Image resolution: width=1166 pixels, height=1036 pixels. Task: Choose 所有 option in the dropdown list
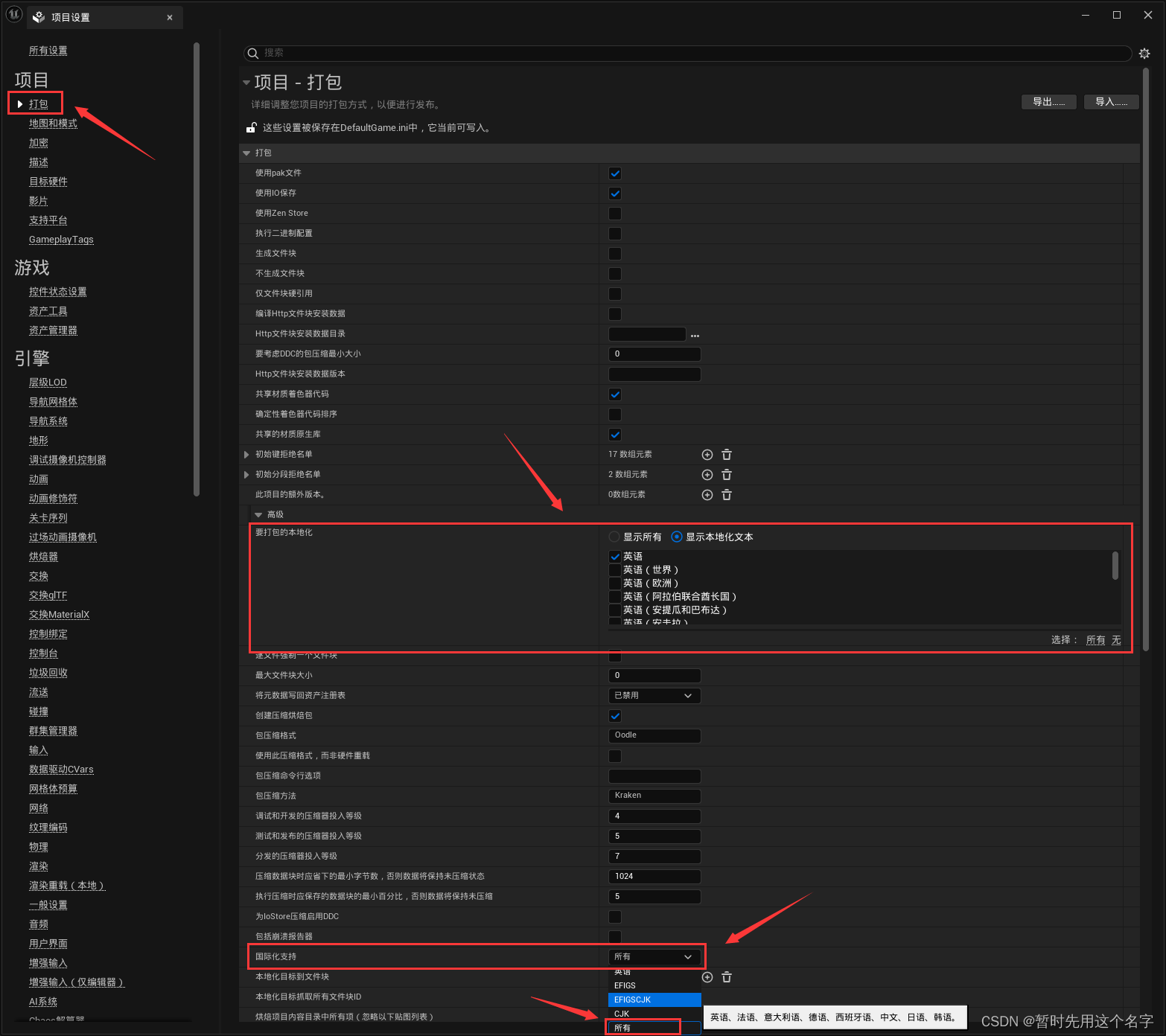[x=654, y=1028]
